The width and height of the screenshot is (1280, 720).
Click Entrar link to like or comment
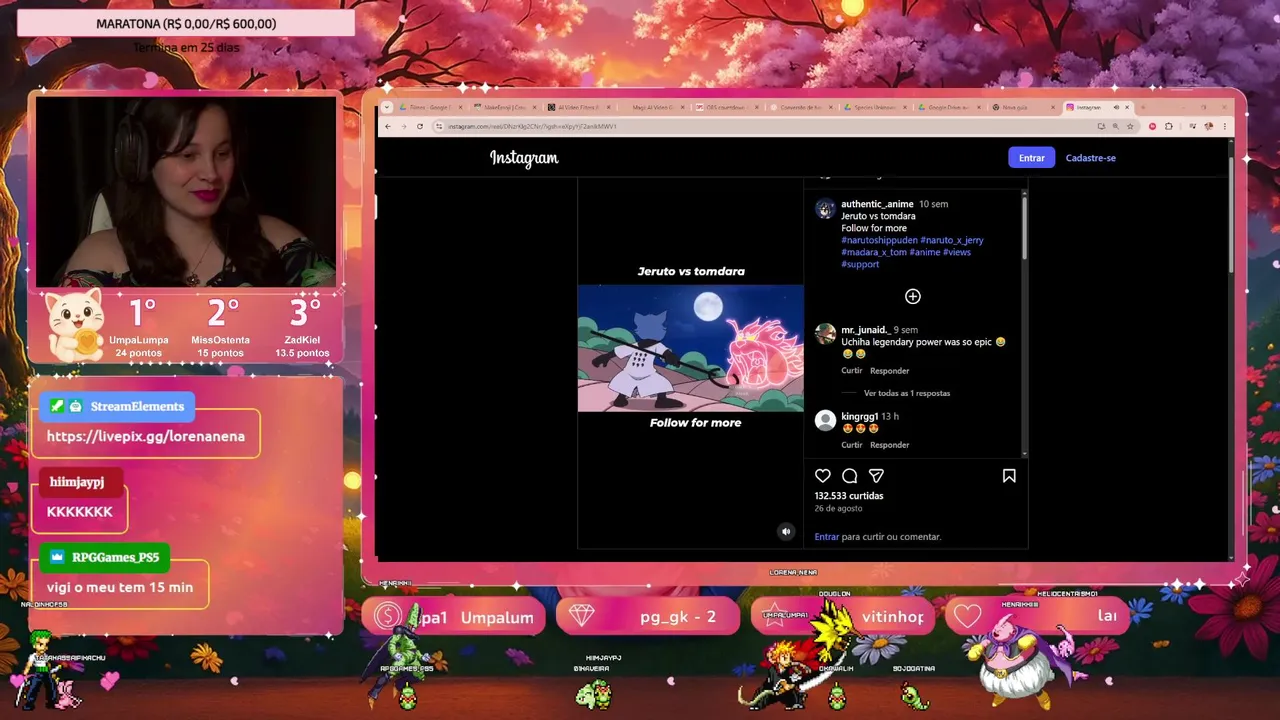[827, 537]
